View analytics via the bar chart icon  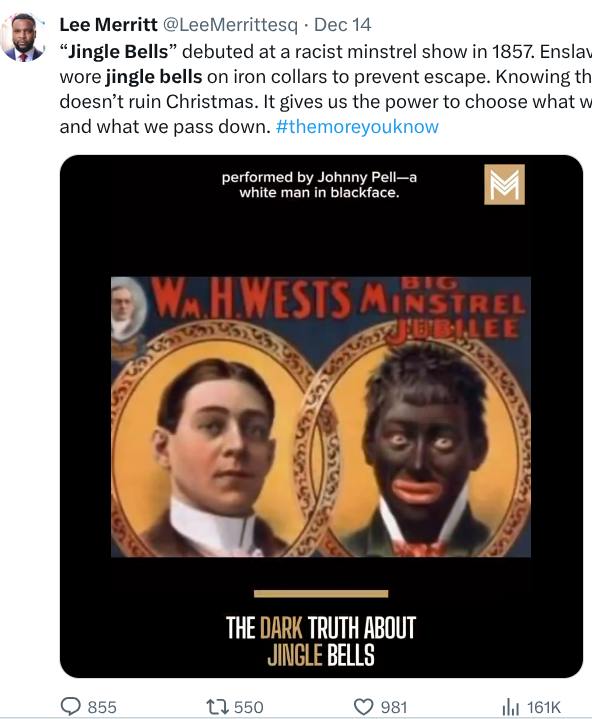click(511, 707)
